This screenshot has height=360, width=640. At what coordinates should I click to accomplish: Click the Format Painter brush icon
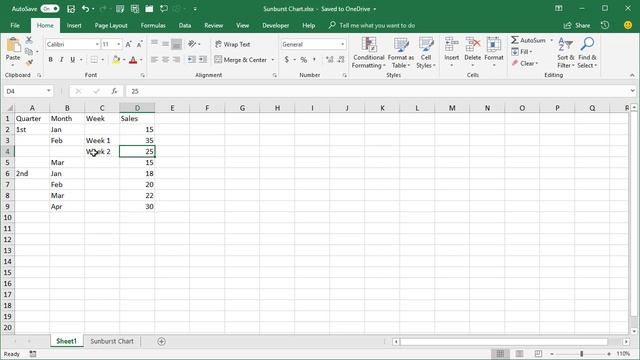29,62
